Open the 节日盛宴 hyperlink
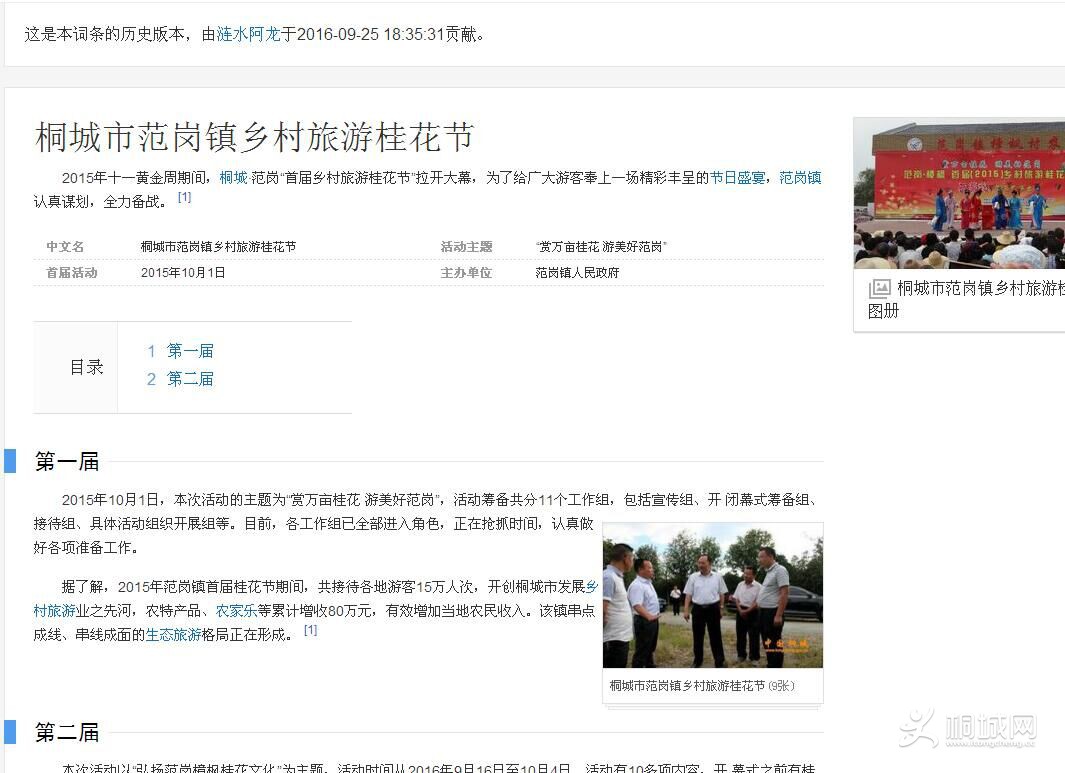Screen dimensions: 1065x773 click(x=738, y=178)
